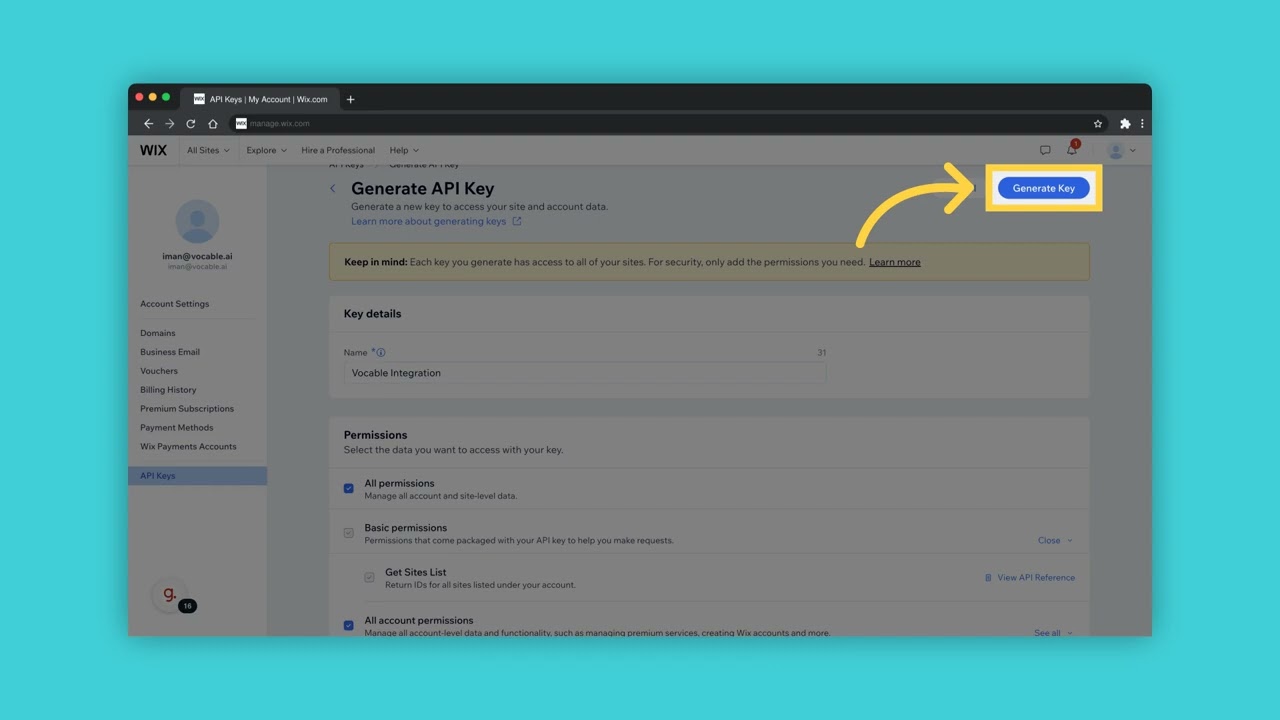
Task: Open the All Sites dropdown
Action: click(208, 150)
